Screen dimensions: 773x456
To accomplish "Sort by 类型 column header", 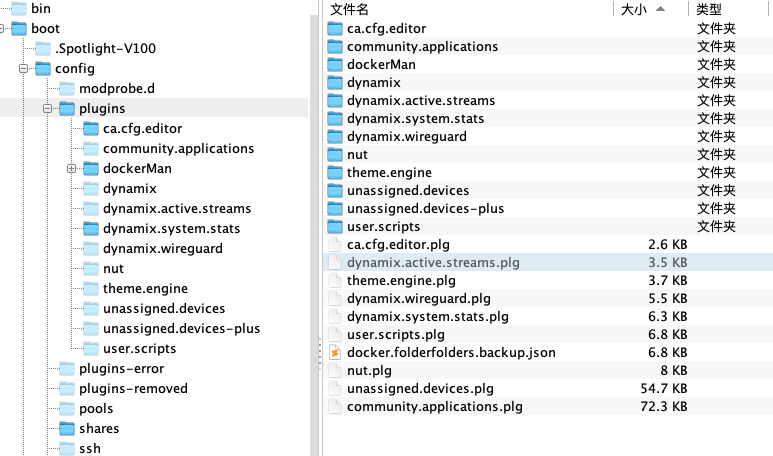I will 709,9.
